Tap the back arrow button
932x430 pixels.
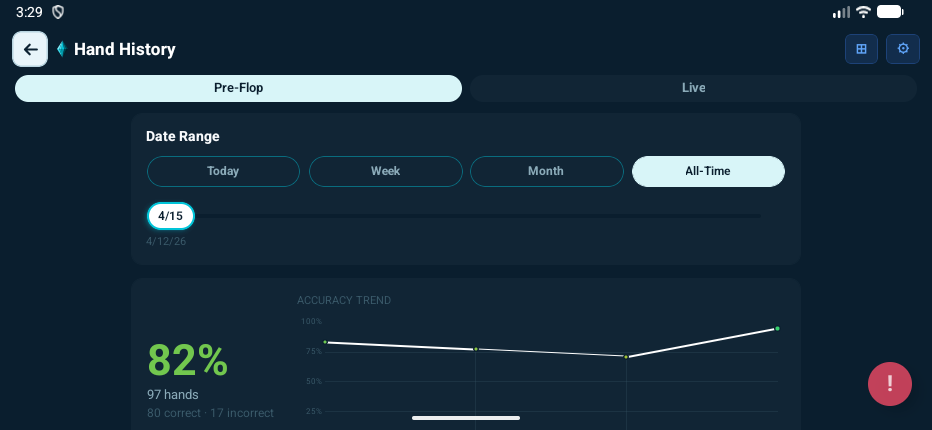[x=30, y=49]
